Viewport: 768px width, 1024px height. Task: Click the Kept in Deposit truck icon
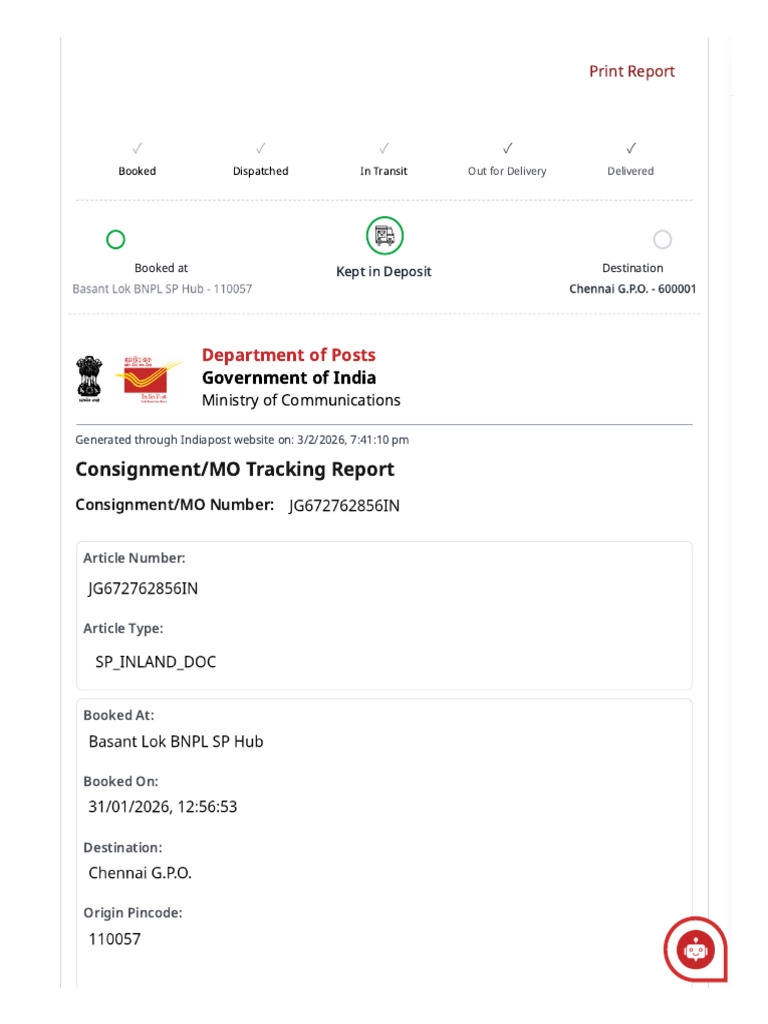coord(385,236)
